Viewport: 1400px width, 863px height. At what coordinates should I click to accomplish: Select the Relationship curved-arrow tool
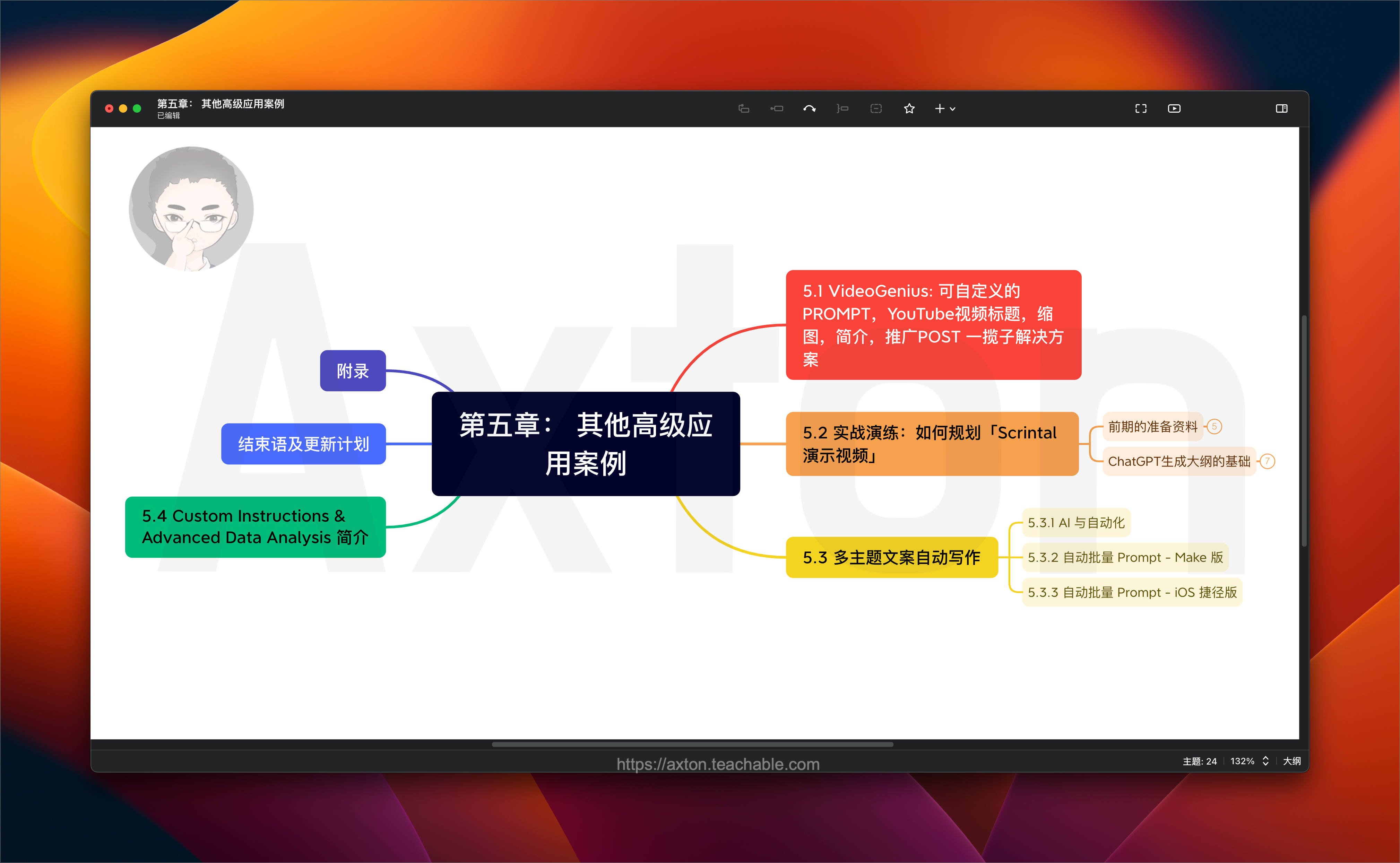(x=810, y=108)
